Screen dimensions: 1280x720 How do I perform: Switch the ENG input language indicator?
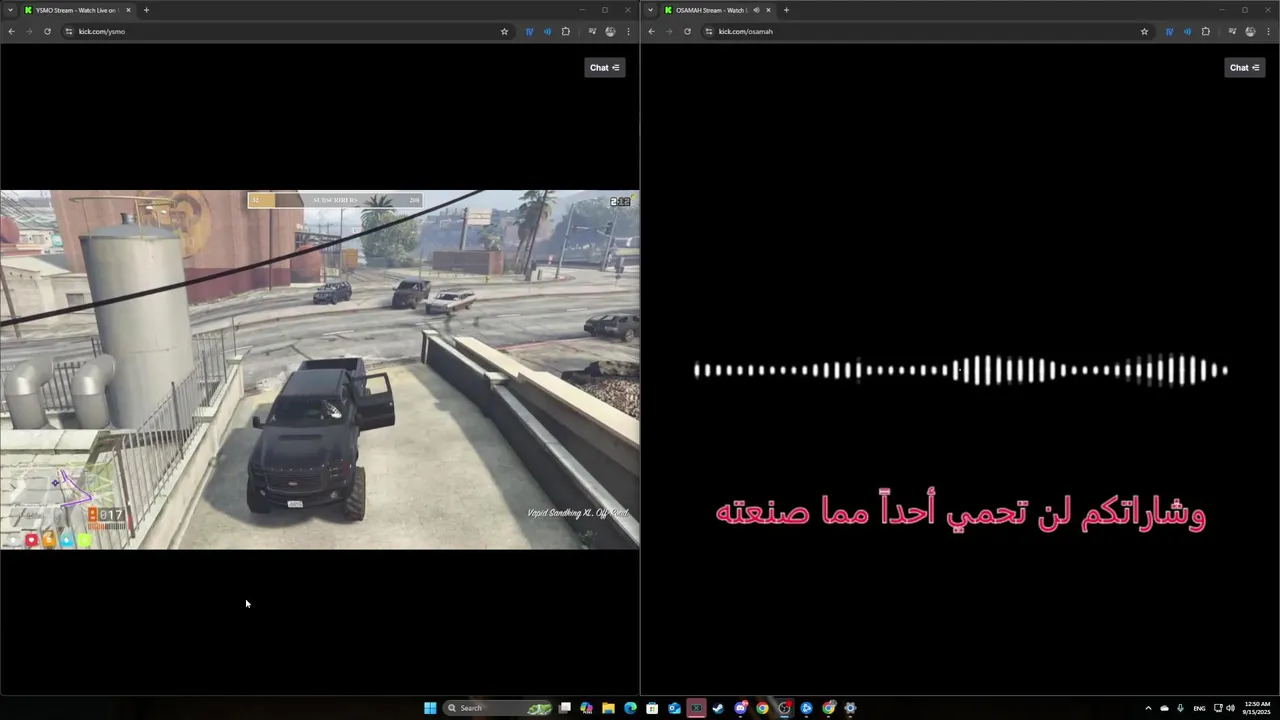coord(1199,708)
